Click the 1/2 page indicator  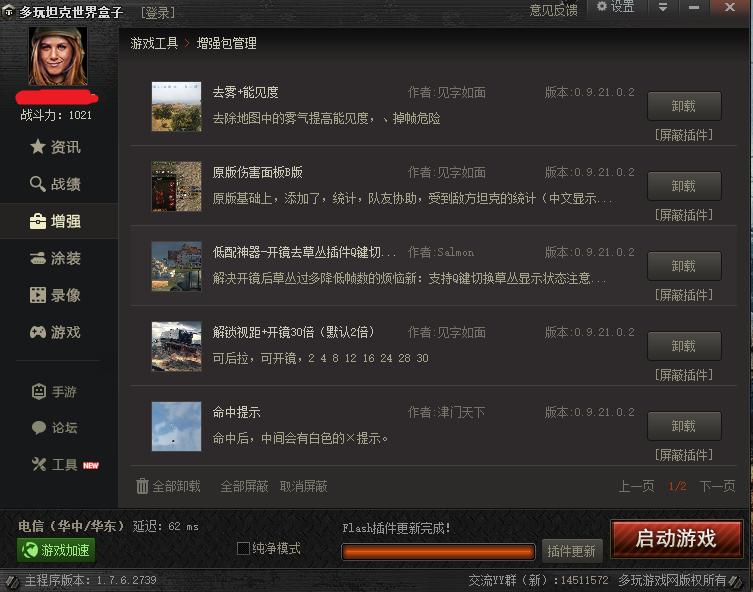point(677,486)
